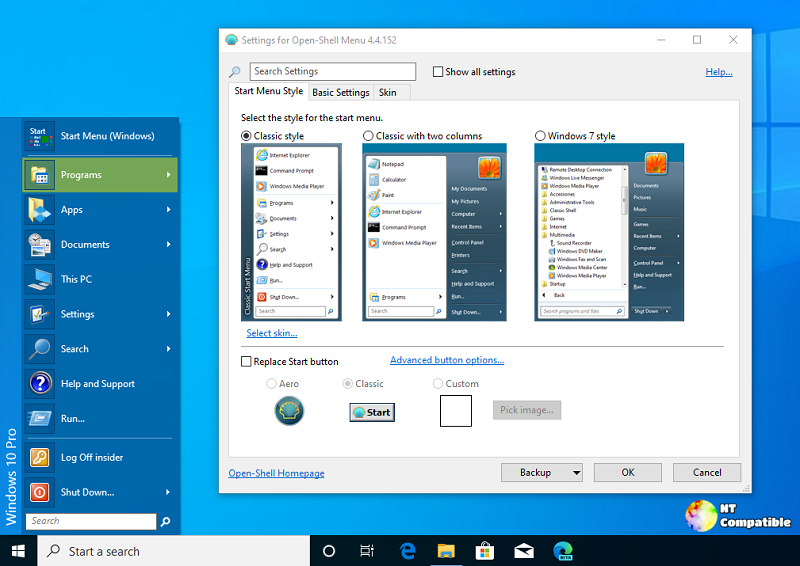This screenshot has height=566, width=800.
Task: Check the Replace Start button option
Action: pyautogui.click(x=247, y=362)
